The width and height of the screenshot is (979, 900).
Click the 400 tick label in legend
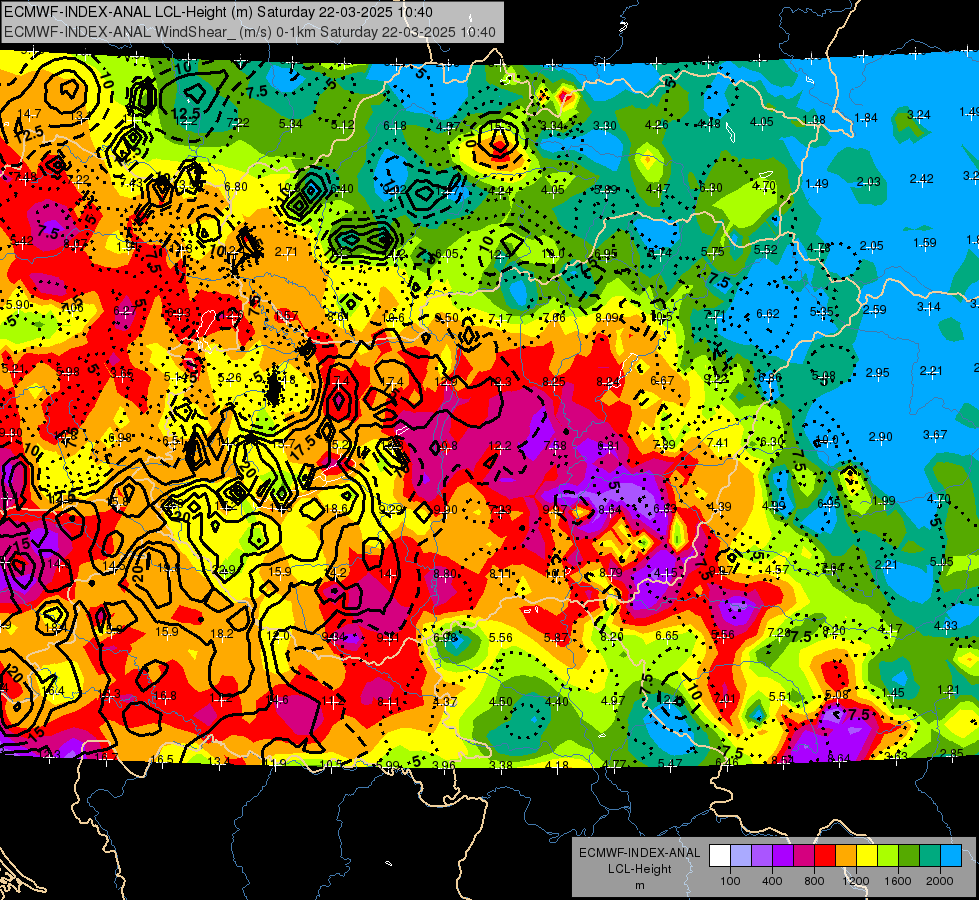(x=772, y=881)
